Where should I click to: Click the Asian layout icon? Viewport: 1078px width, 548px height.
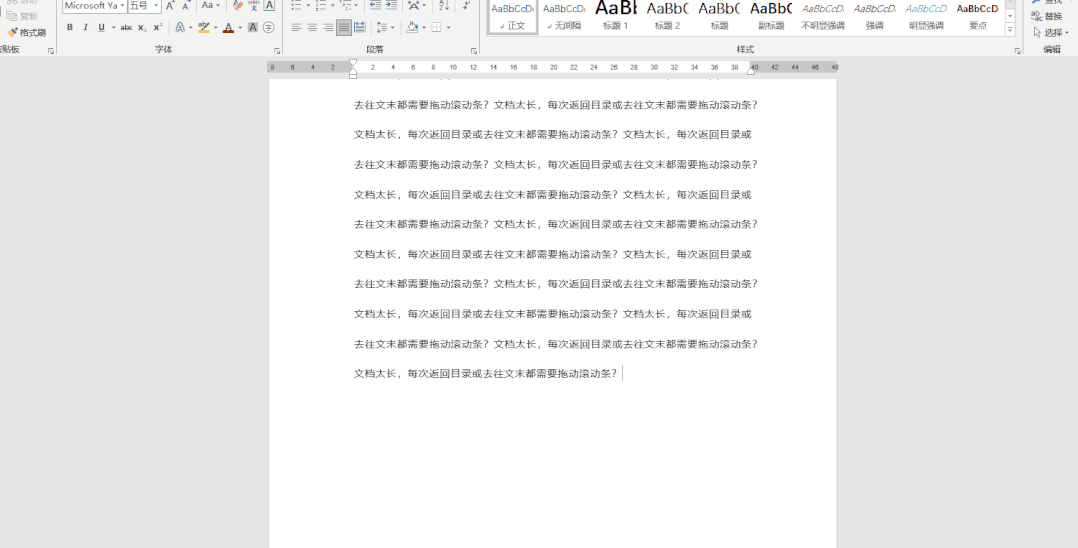(x=413, y=6)
